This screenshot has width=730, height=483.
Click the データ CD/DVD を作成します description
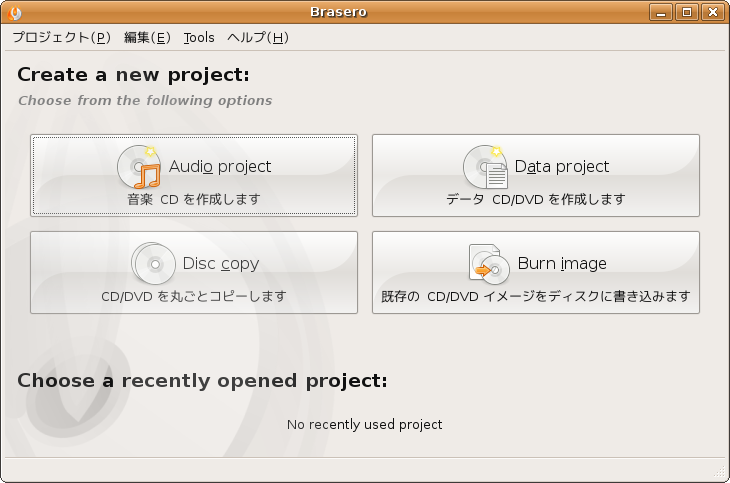coord(535,199)
